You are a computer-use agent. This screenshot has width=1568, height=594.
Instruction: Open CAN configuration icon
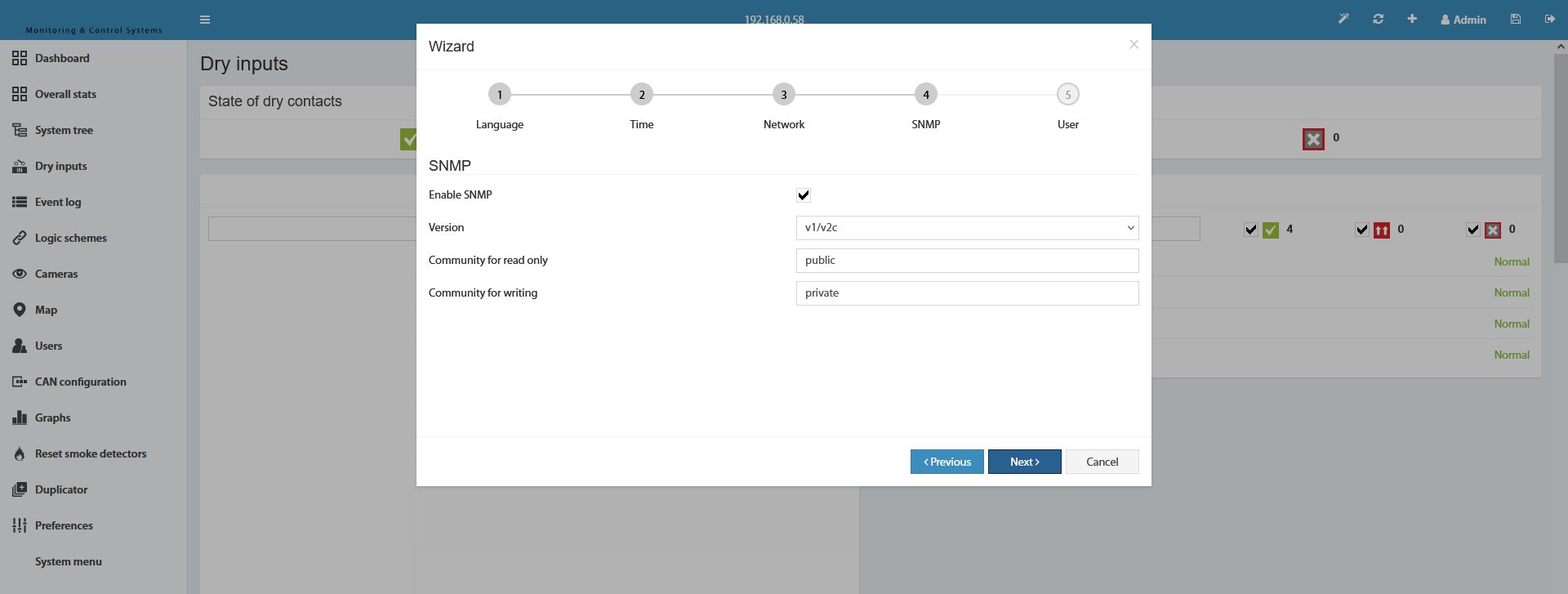pos(20,382)
